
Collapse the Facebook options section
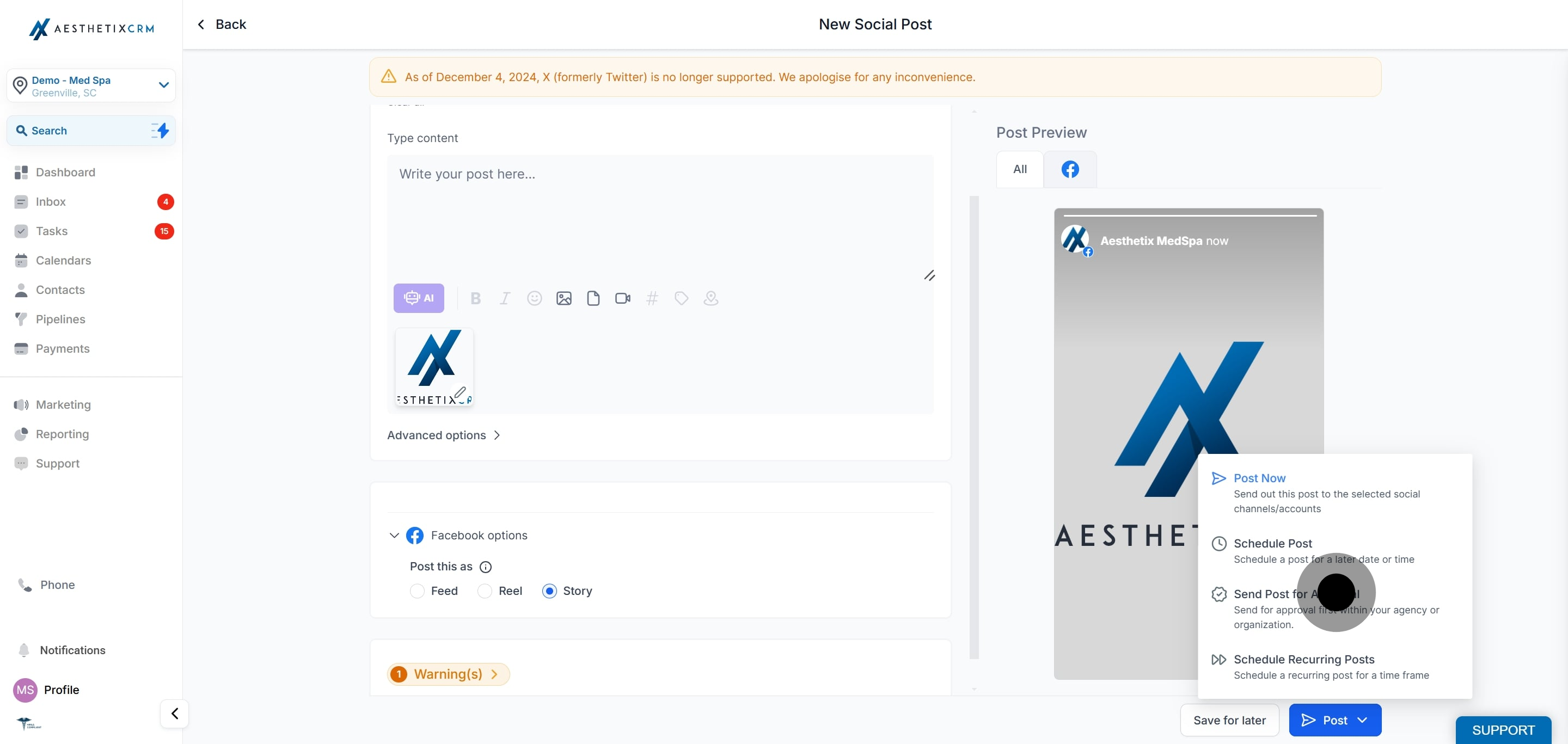[394, 536]
